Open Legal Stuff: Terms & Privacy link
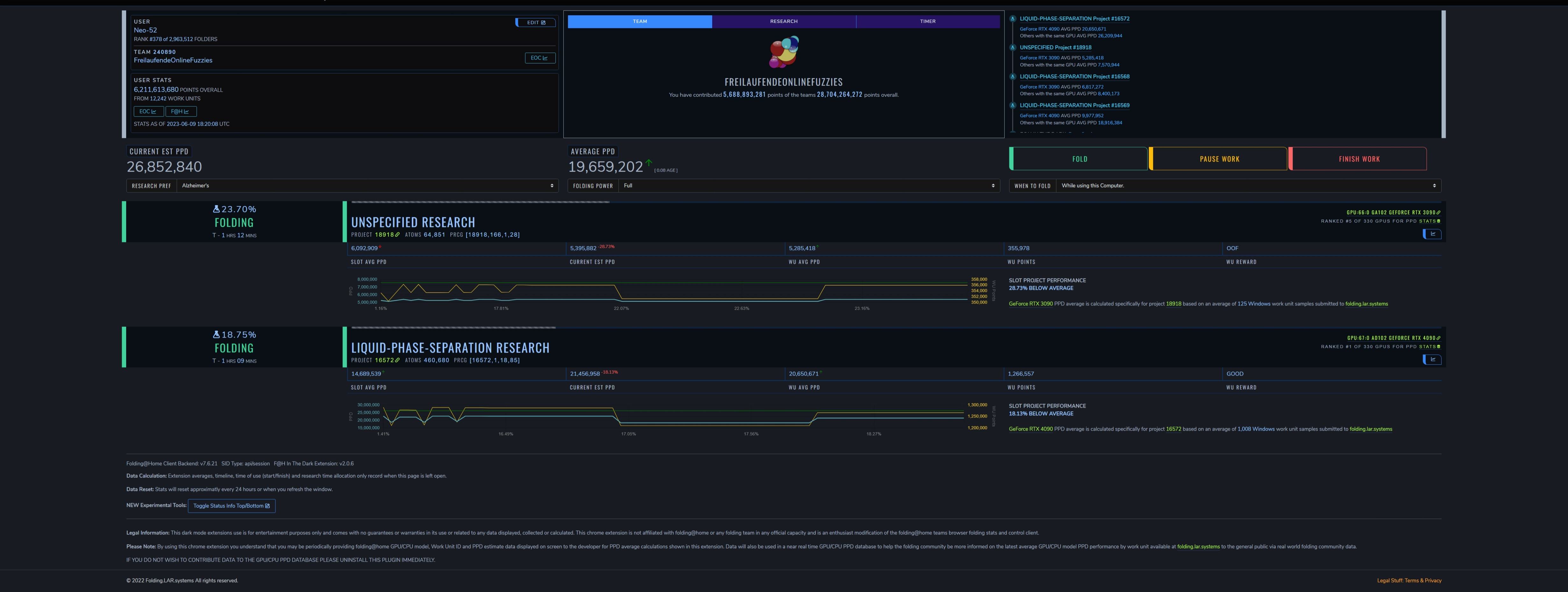This screenshot has height=592, width=1568. point(1409,581)
